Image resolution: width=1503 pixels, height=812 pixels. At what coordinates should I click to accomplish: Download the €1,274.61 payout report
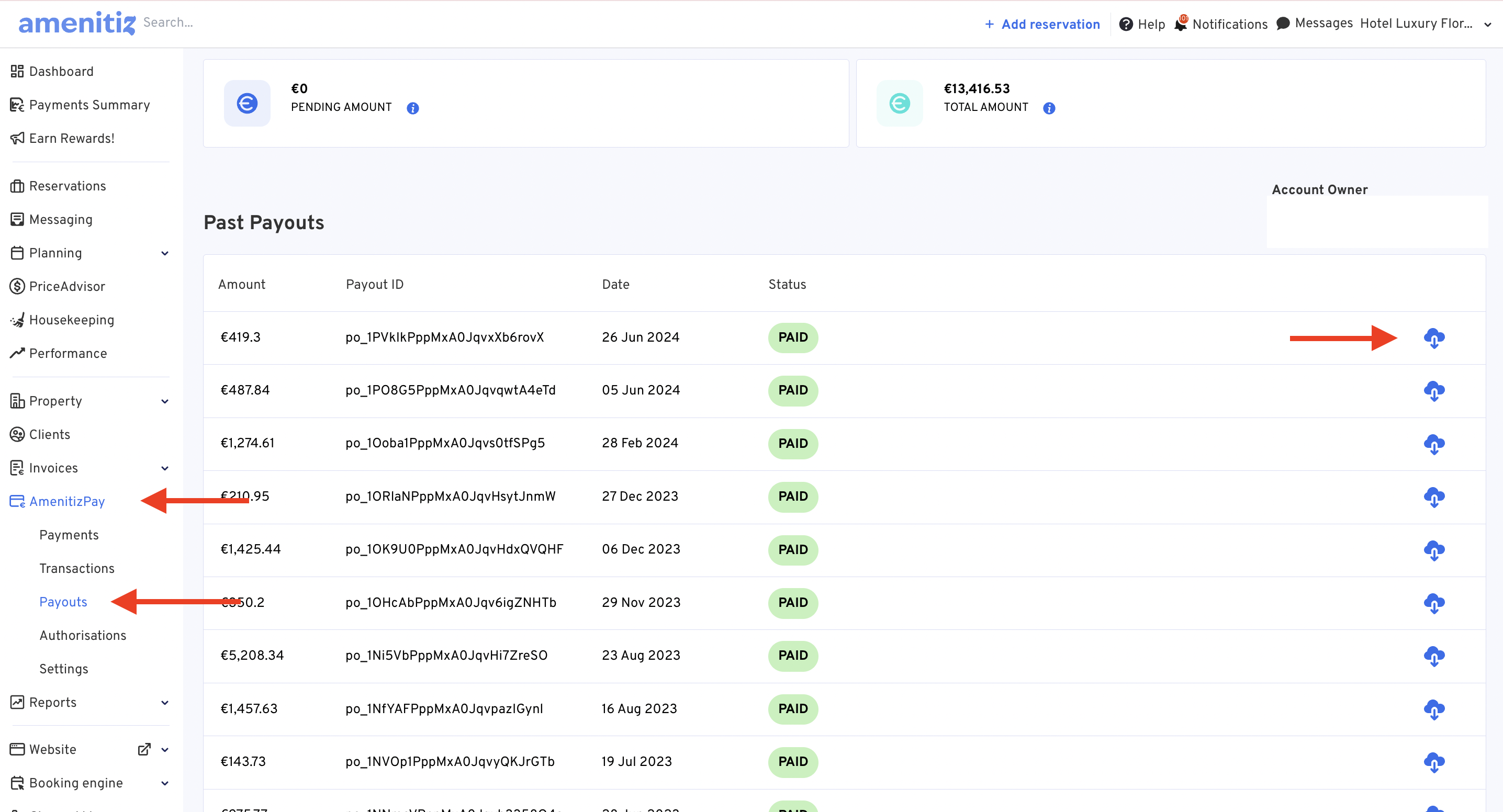(x=1433, y=444)
